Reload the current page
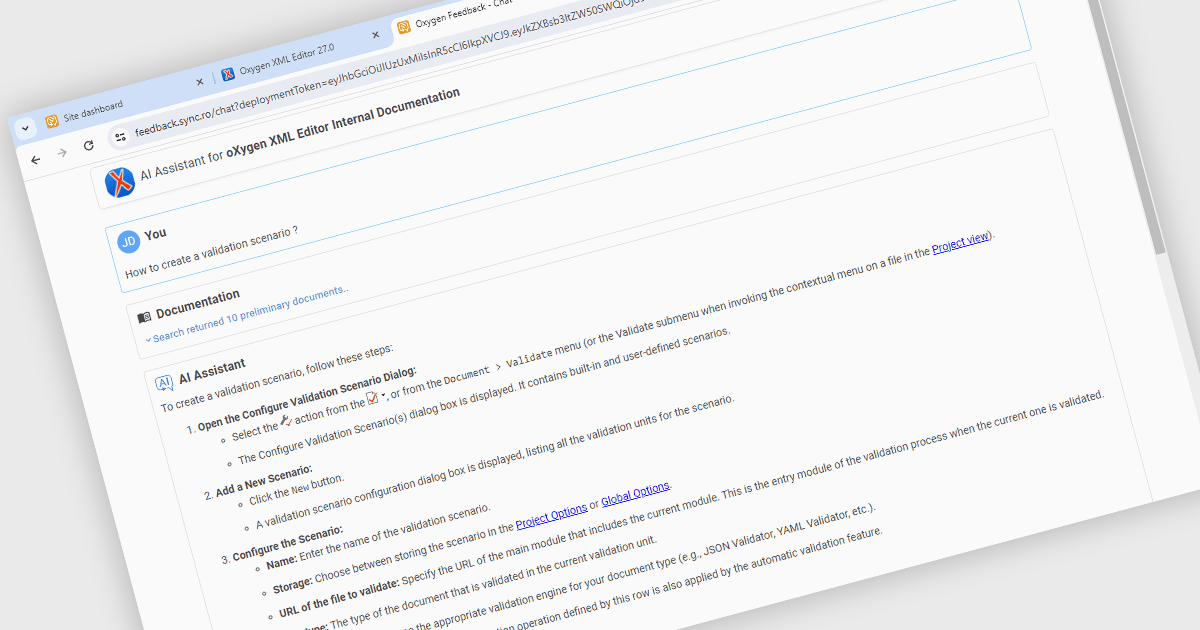This screenshot has height=630, width=1200. pyautogui.click(x=89, y=145)
